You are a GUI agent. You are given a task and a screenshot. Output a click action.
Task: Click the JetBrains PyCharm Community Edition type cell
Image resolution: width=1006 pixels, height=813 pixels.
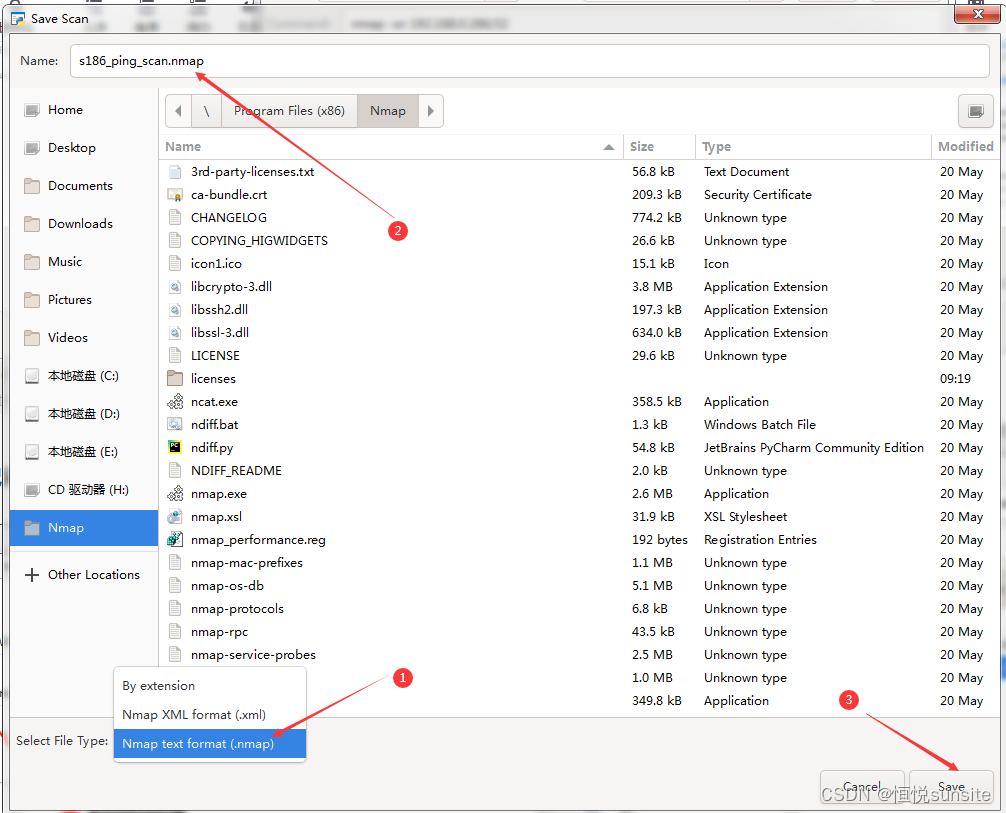[814, 448]
